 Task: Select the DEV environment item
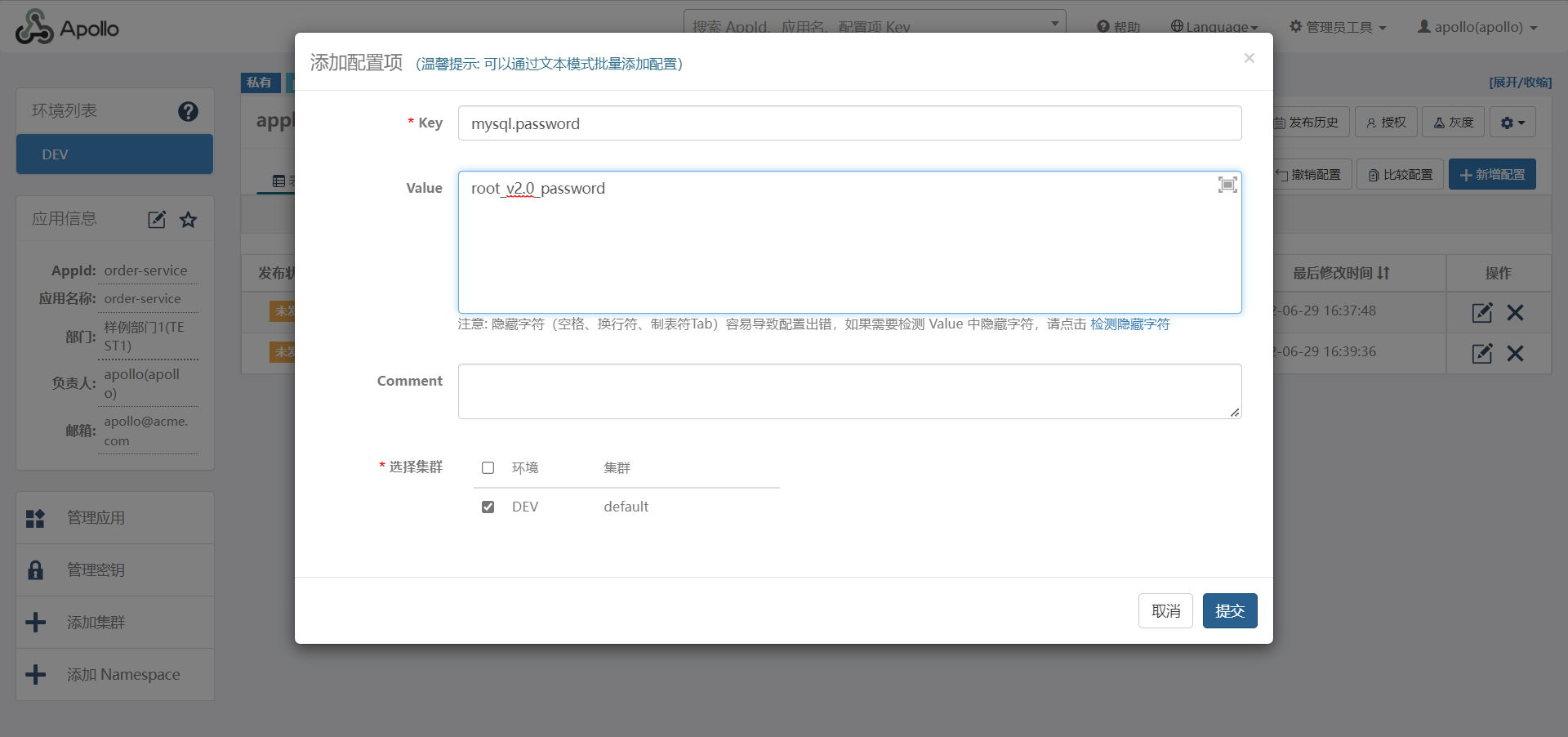pyautogui.click(x=114, y=154)
